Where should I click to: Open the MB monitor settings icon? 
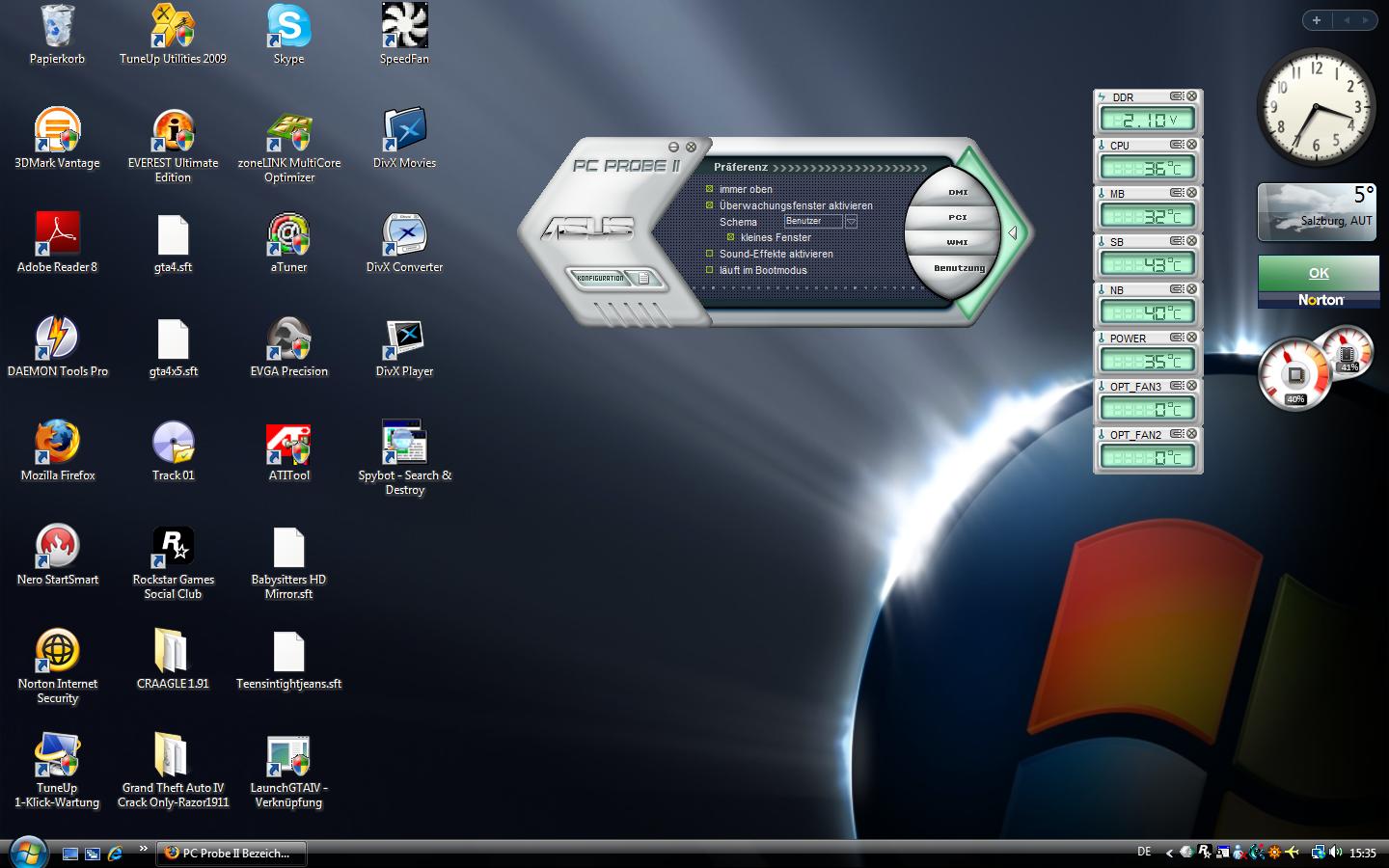pyautogui.click(x=1177, y=193)
